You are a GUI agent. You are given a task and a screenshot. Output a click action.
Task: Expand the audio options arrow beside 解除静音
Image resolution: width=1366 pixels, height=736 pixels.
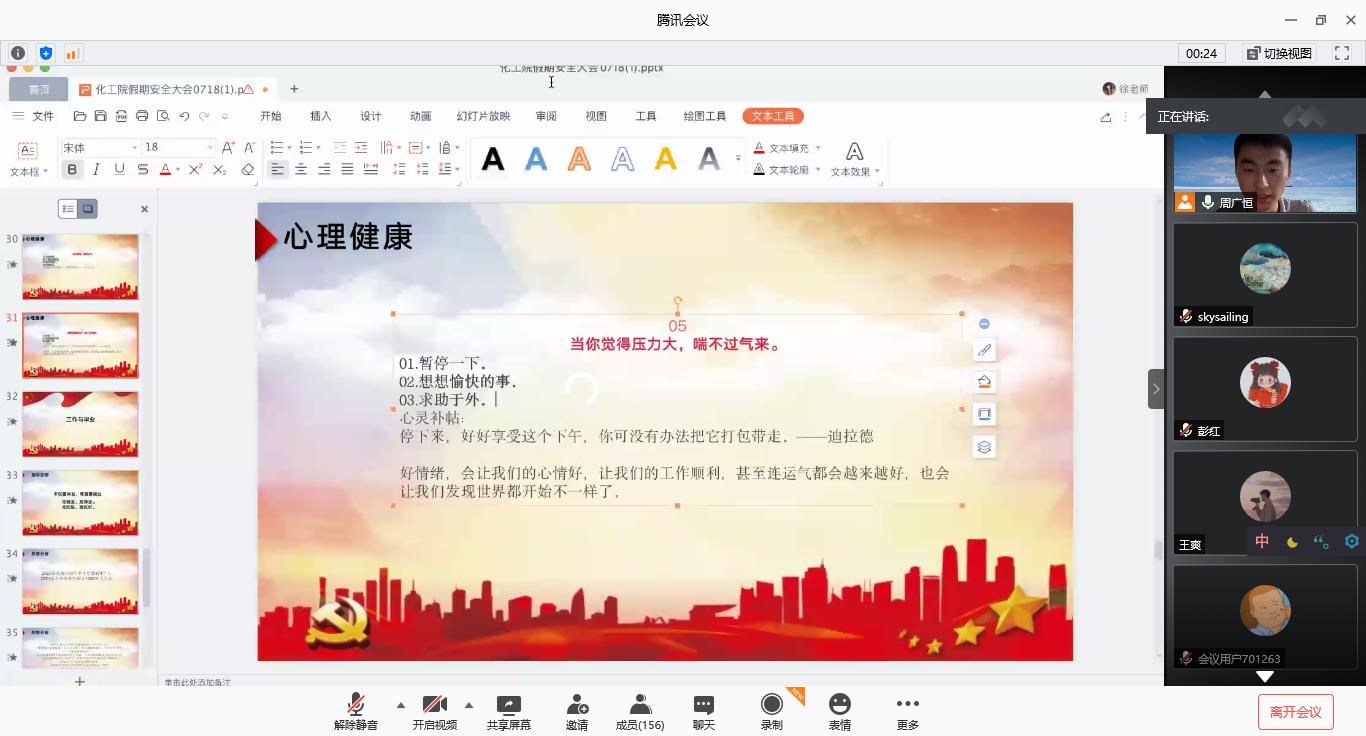[x=401, y=705]
